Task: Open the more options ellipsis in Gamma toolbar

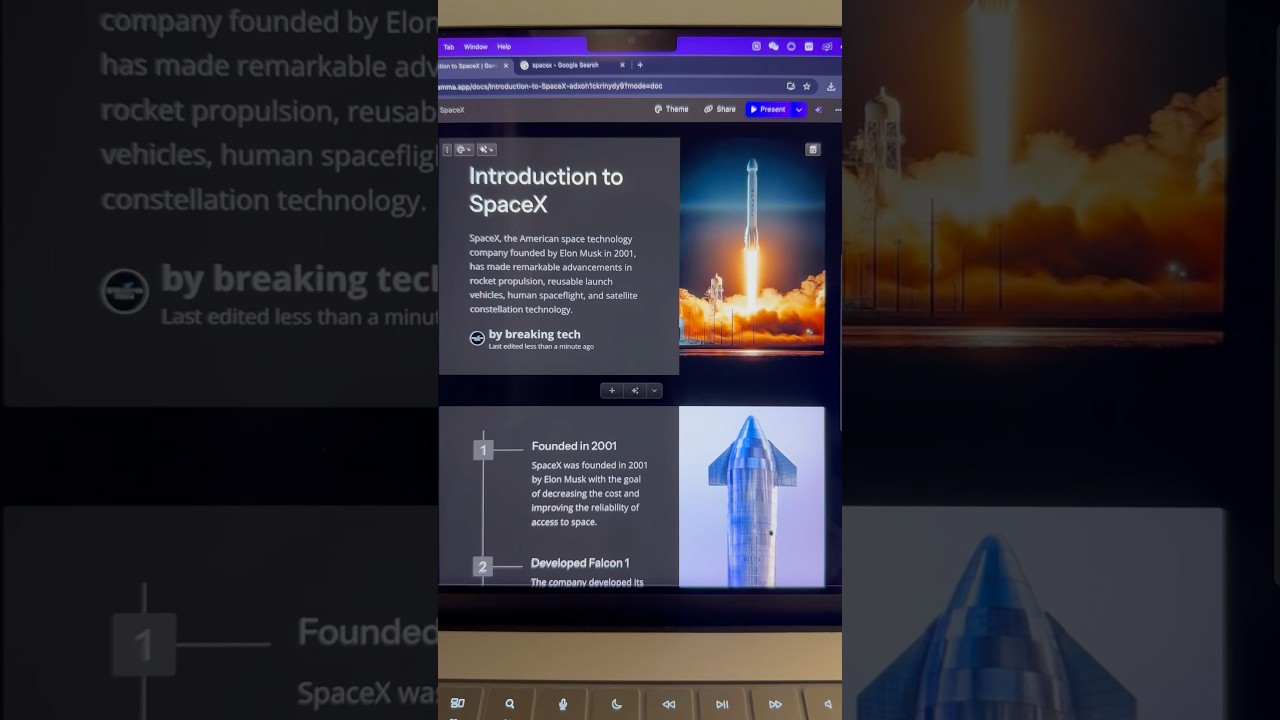Action: click(x=837, y=110)
